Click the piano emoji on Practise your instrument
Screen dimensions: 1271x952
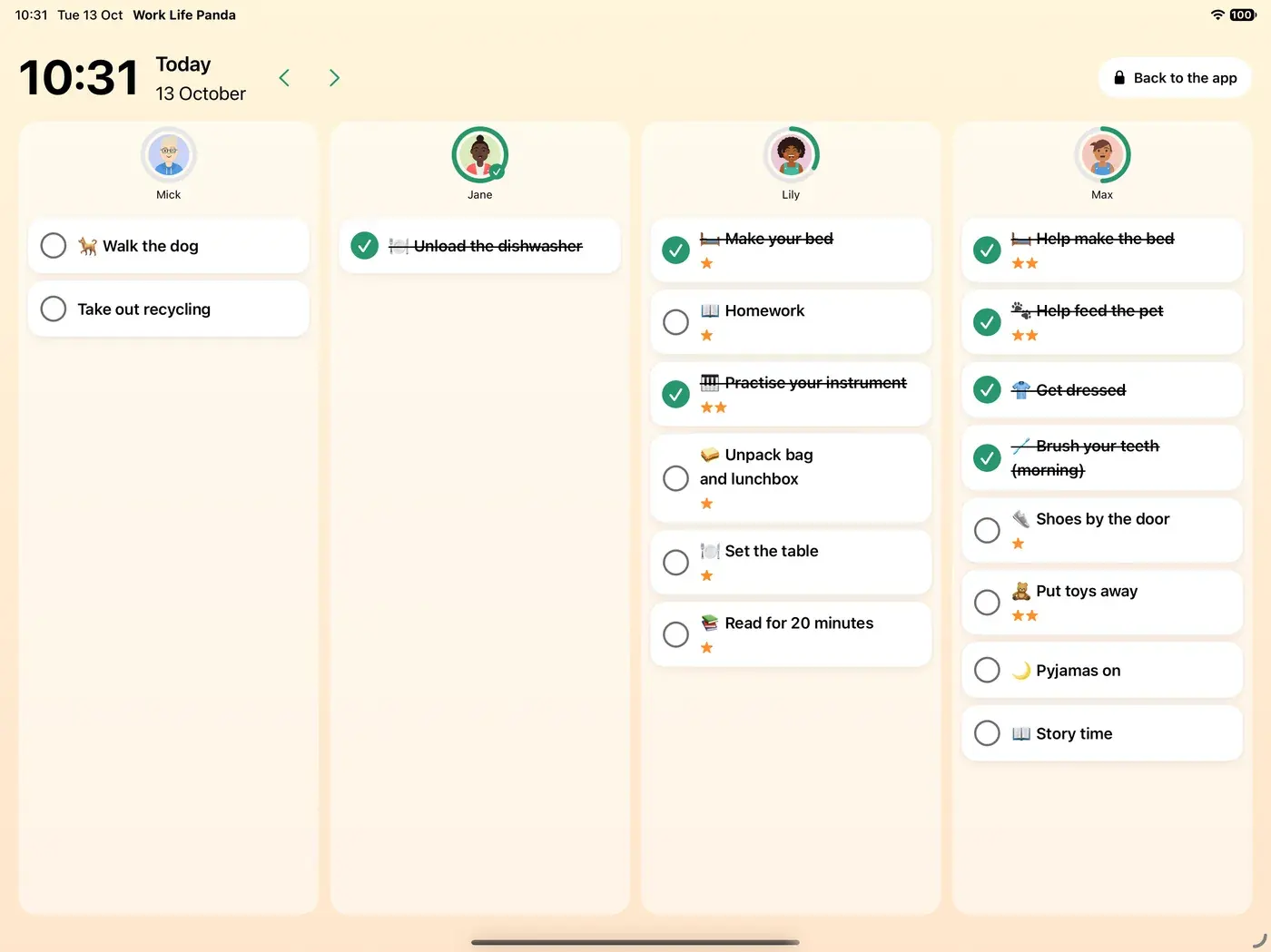coord(710,383)
